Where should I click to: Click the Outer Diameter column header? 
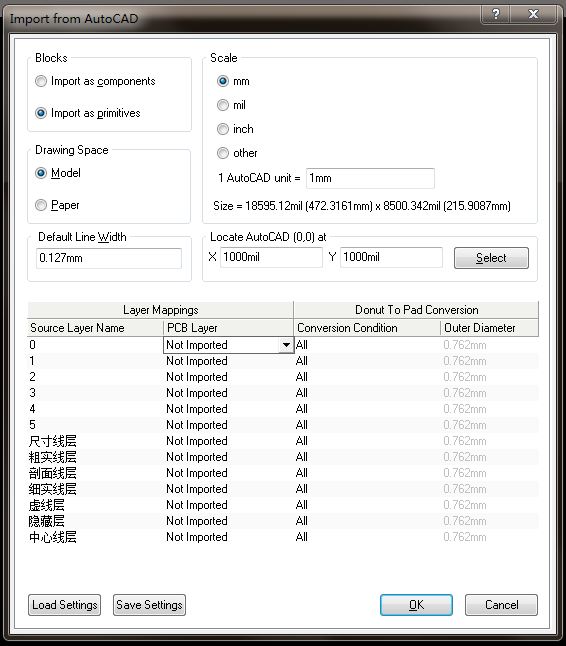(x=489, y=328)
